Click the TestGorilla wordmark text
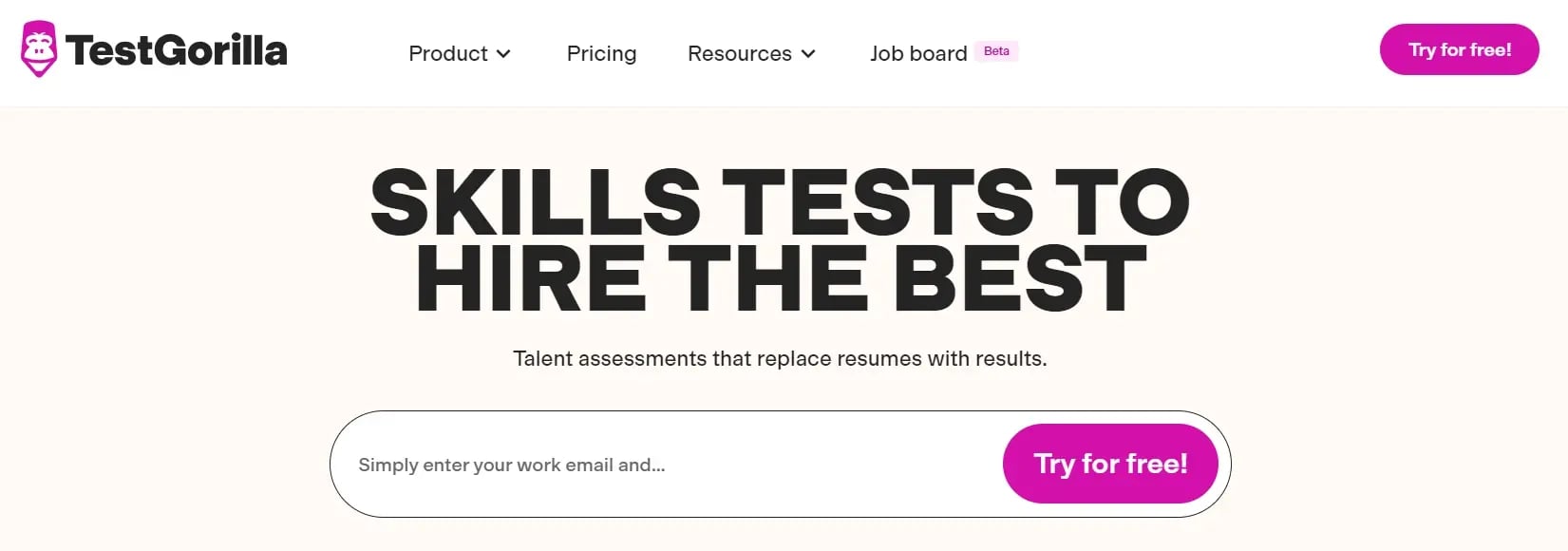Screen dimensions: 1568x551 177,50
